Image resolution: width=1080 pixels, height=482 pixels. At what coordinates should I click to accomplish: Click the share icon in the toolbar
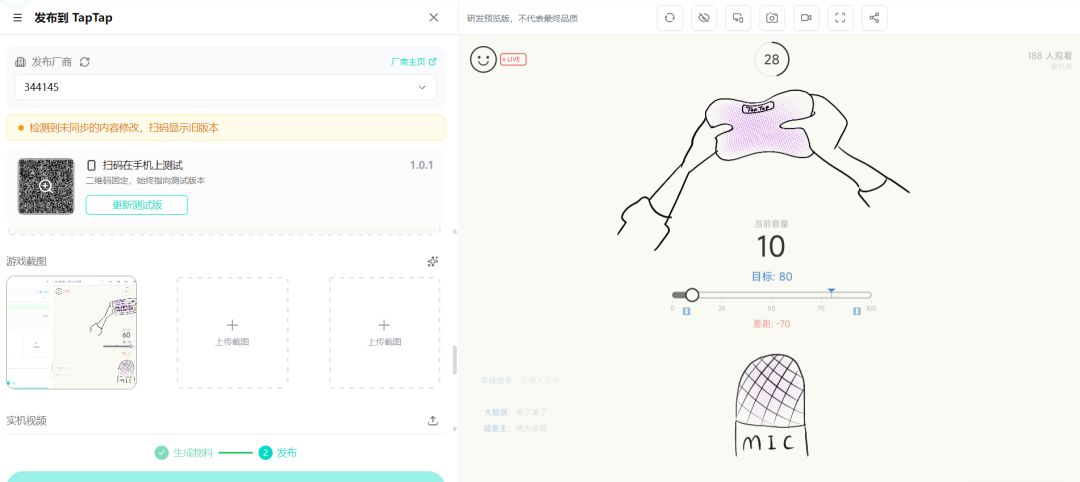coord(874,18)
